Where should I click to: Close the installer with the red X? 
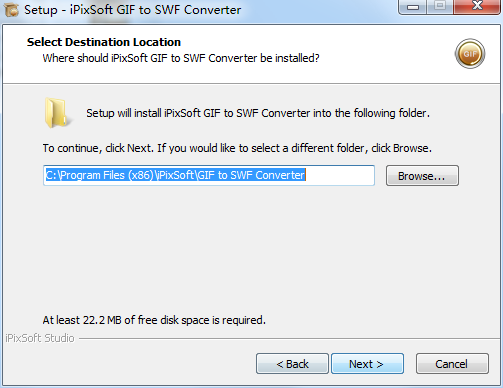coord(477,6)
